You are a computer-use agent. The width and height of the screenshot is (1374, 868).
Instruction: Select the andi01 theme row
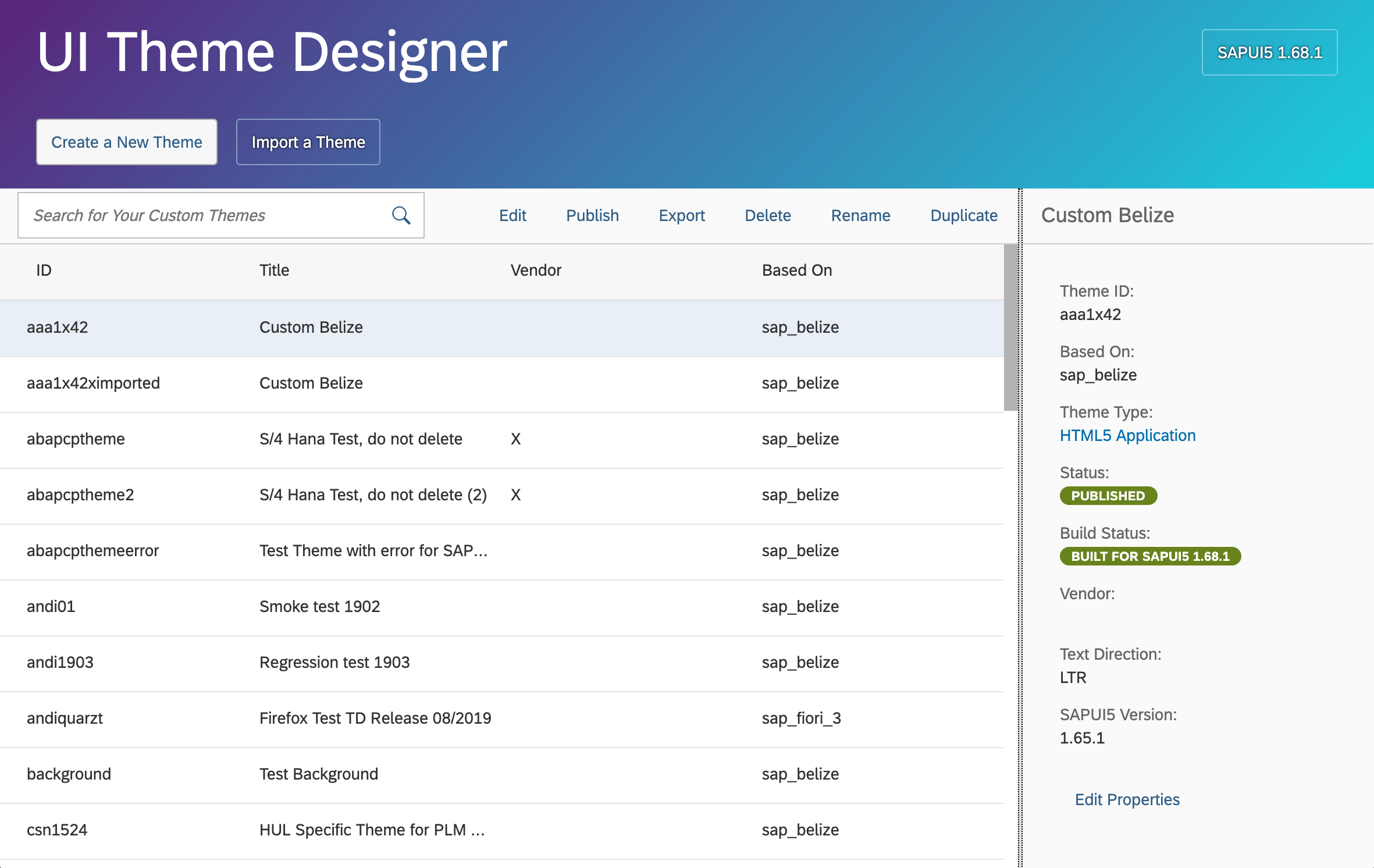tap(502, 607)
